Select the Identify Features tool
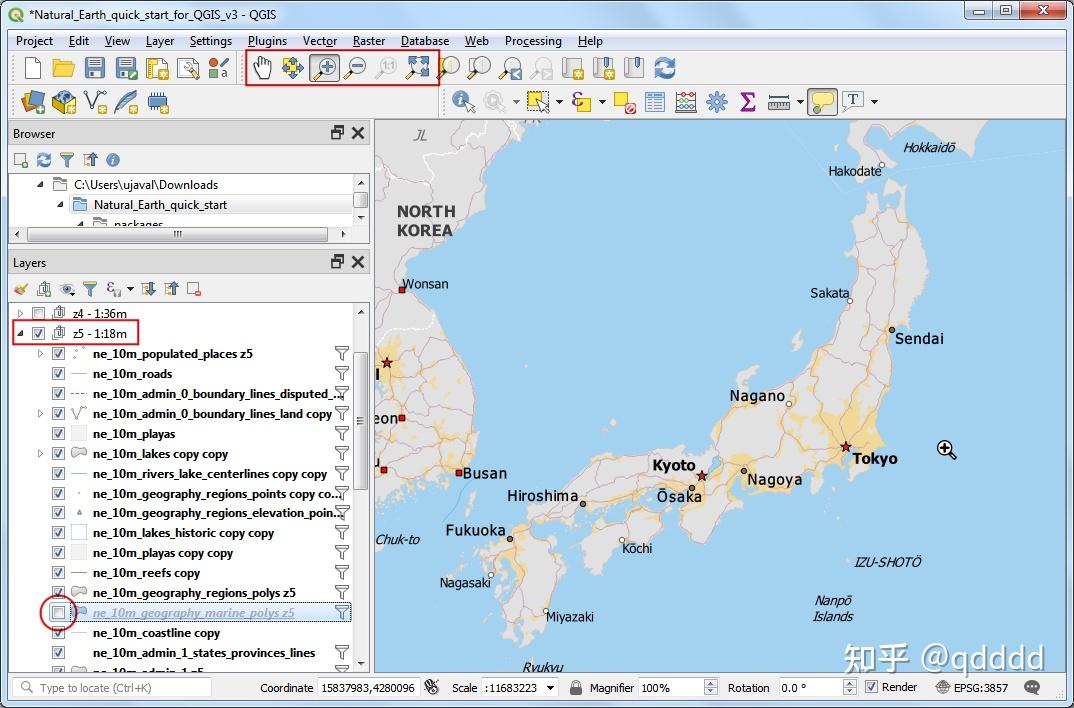The height and width of the screenshot is (708, 1074). click(463, 101)
